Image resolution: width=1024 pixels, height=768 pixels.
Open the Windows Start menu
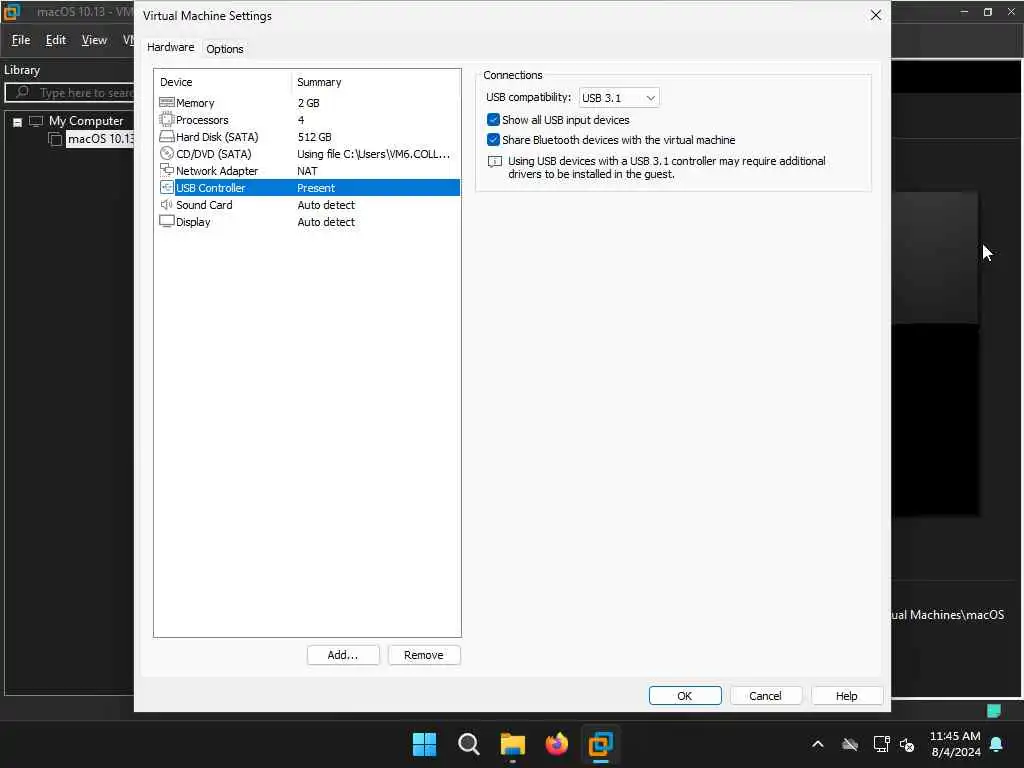[424, 744]
